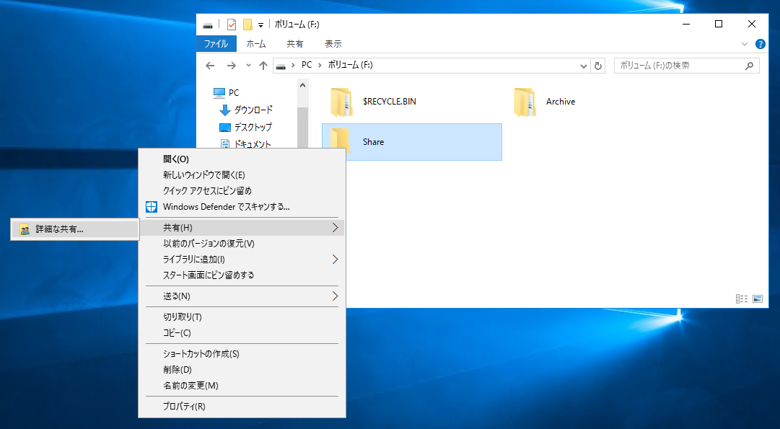
Task: Click the New Folder quick access icon
Action: coord(247,24)
